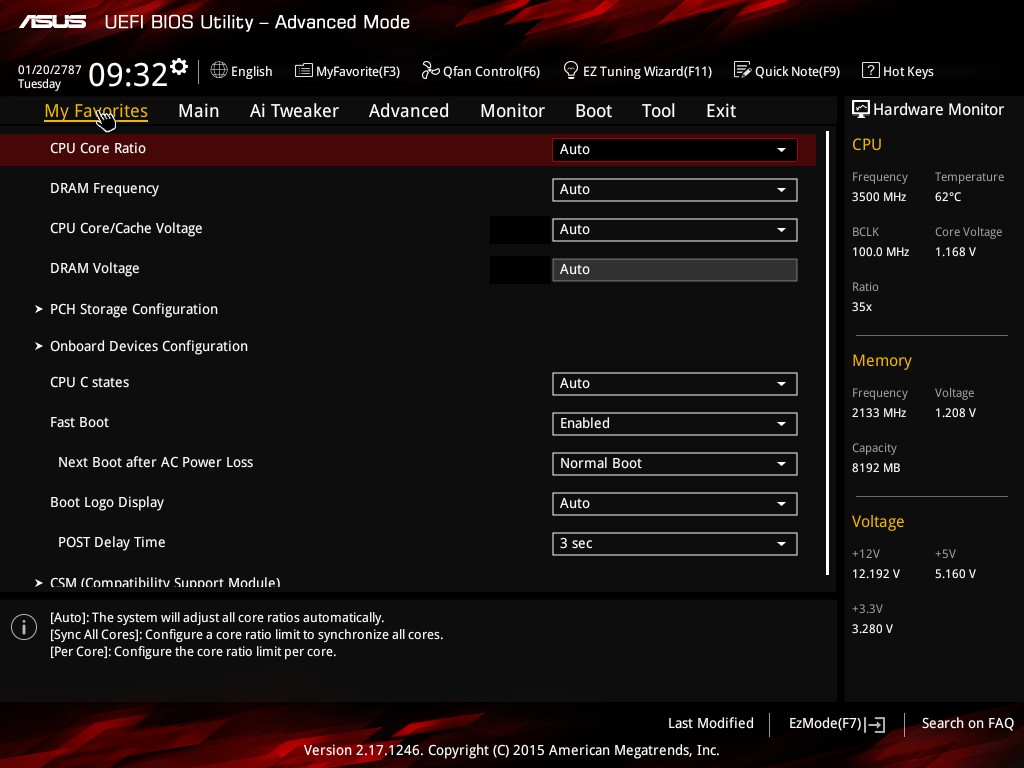1024x768 pixels.
Task: Click the Core Voltage value 1.168 V
Action: (955, 251)
